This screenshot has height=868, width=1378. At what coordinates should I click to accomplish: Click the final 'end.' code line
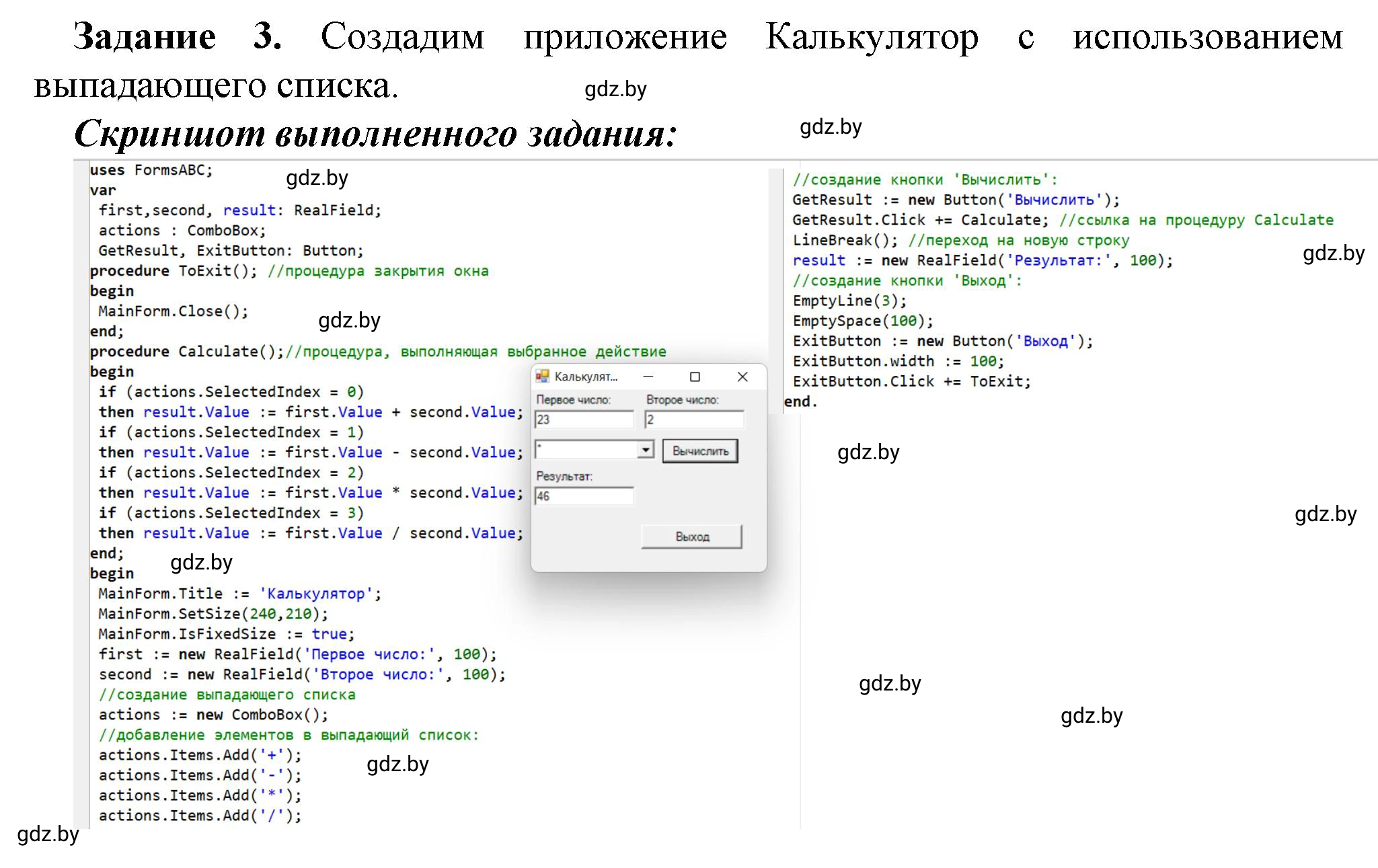click(x=801, y=401)
